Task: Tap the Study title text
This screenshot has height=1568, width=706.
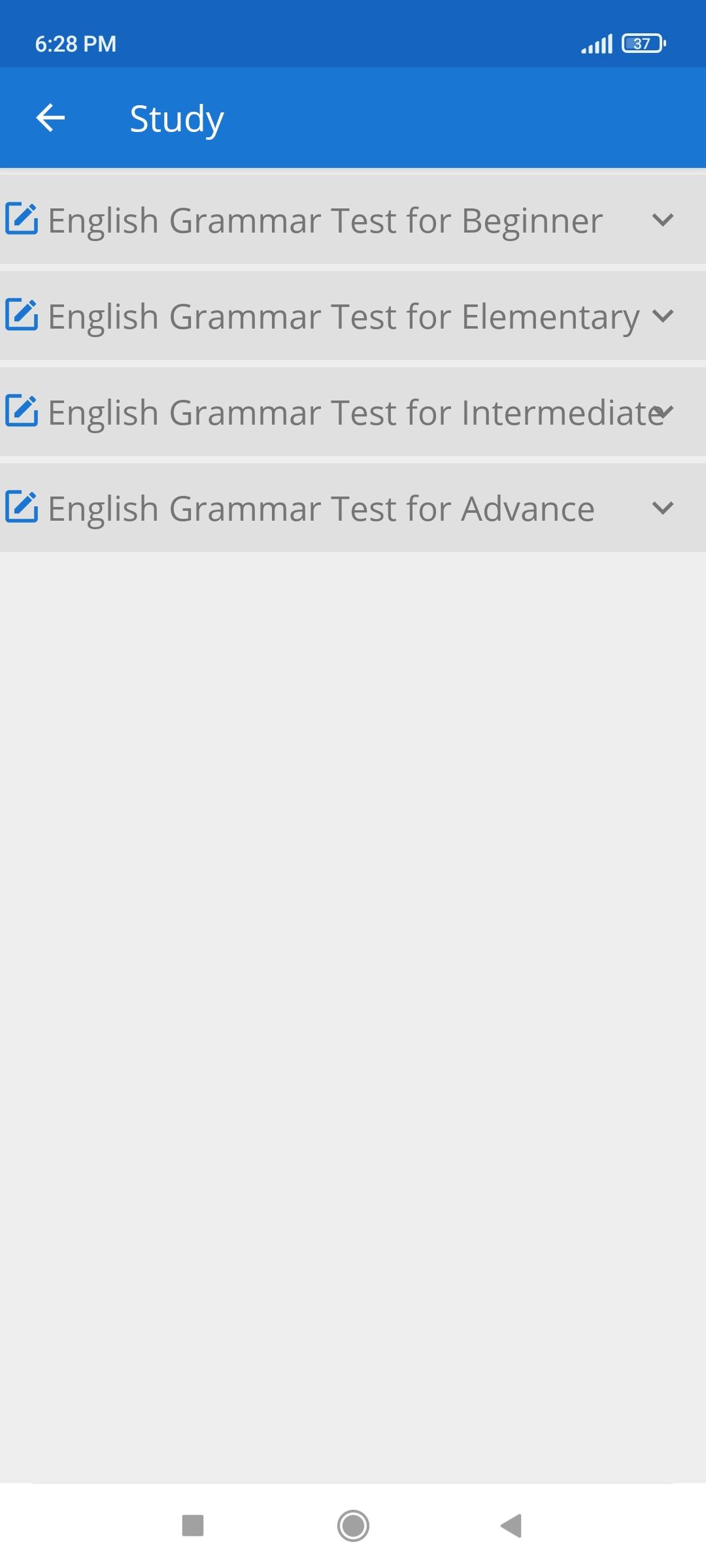Action: [177, 120]
